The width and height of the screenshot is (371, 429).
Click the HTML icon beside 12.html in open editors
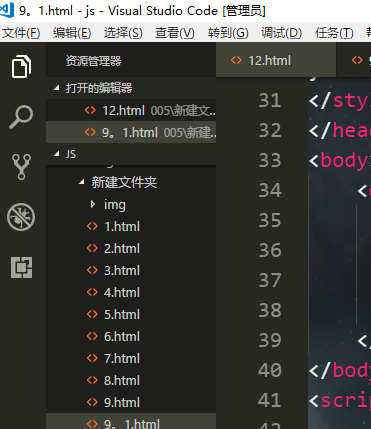click(x=90, y=110)
